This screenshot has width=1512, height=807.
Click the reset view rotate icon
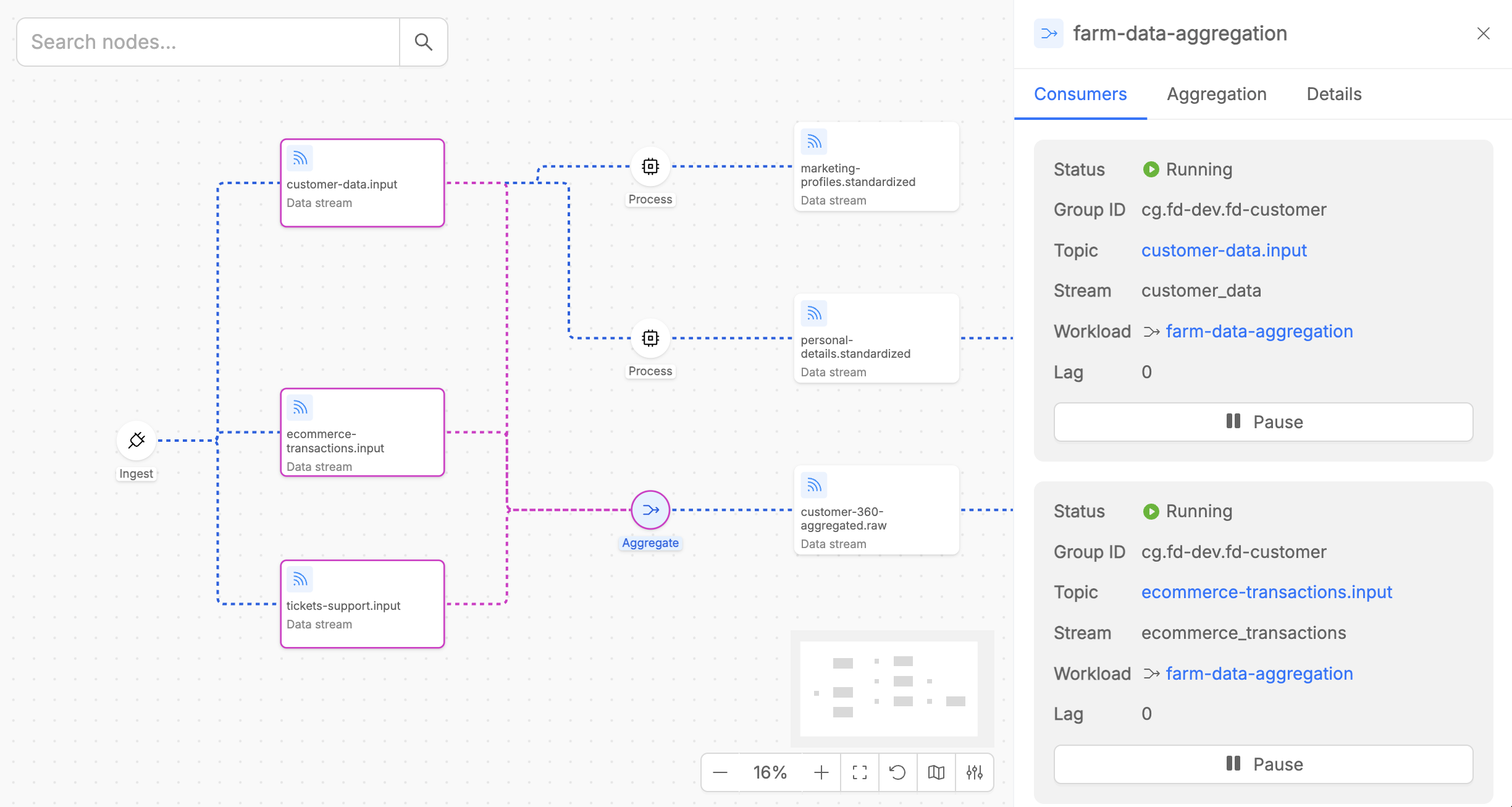(897, 772)
